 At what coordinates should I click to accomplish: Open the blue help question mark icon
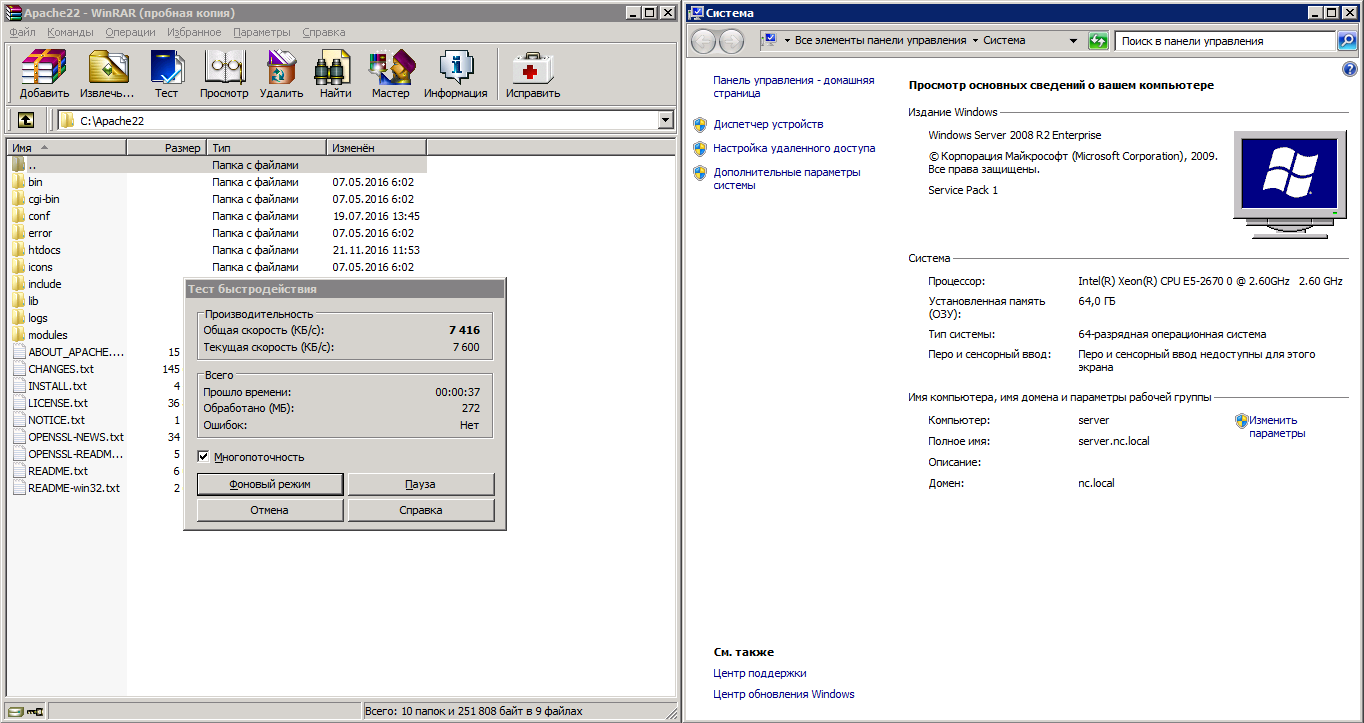point(1349,69)
